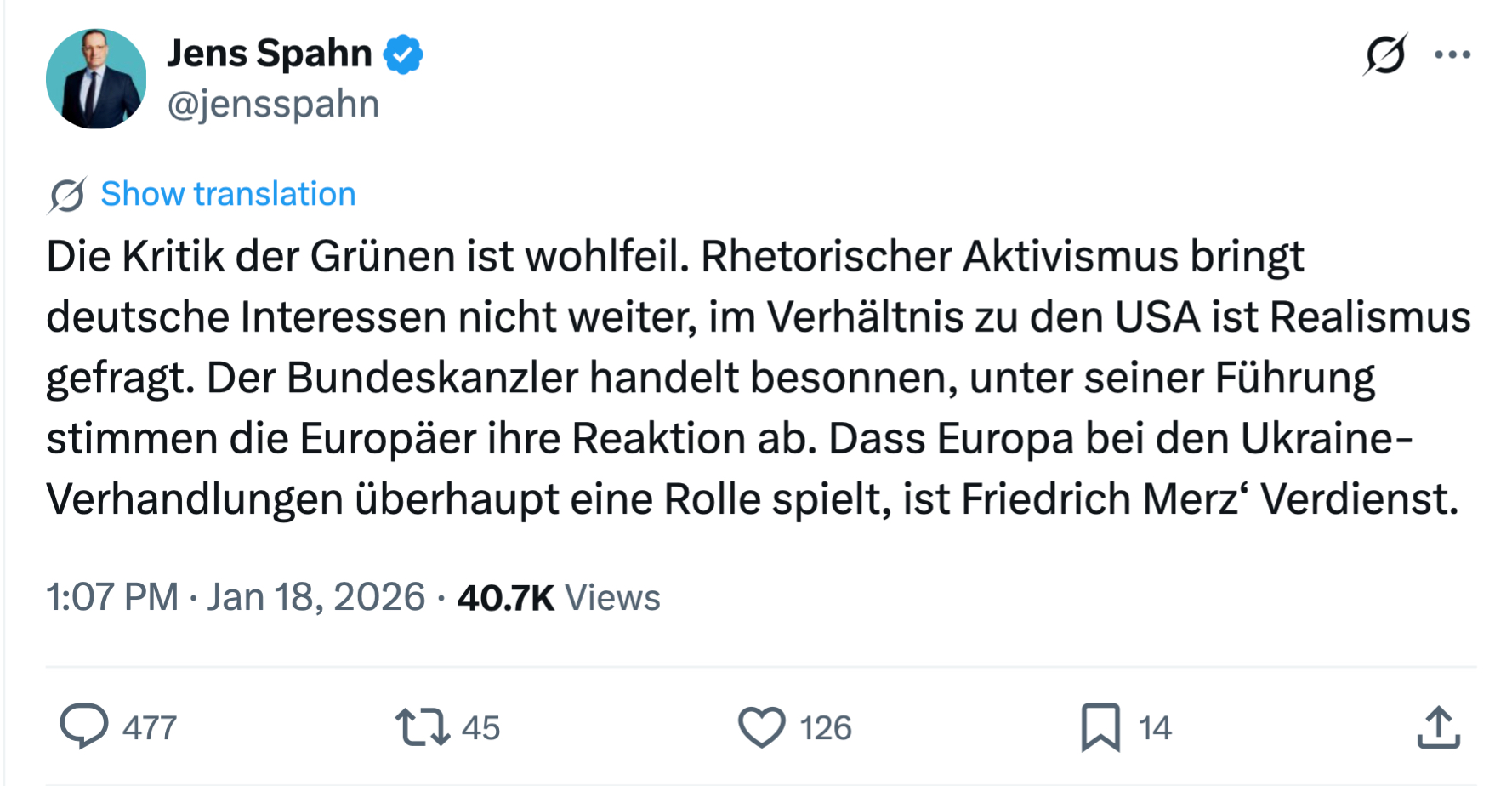Open the @jensspahn handle link
1512x786 pixels.
pyautogui.click(x=273, y=105)
